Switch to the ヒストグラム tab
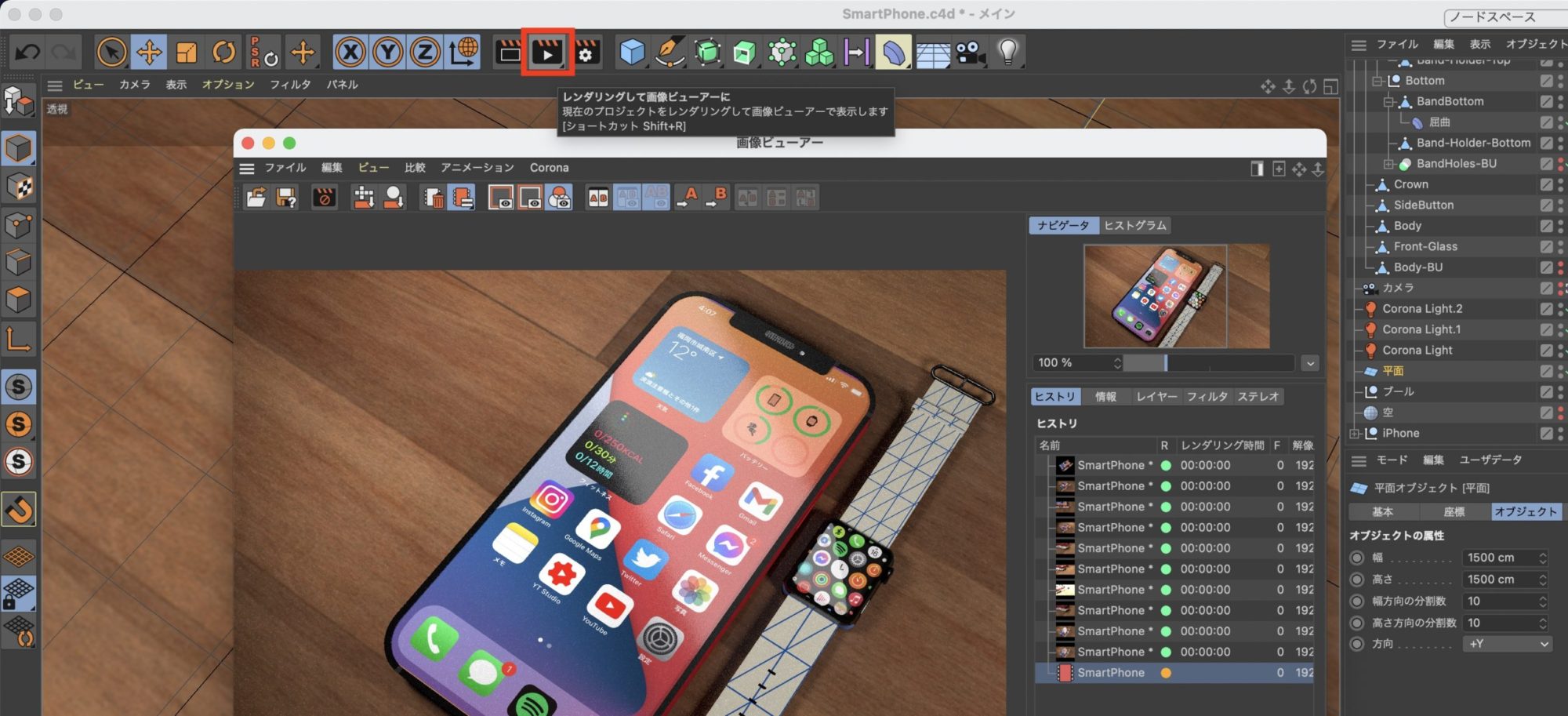1568x716 pixels. pos(1134,226)
